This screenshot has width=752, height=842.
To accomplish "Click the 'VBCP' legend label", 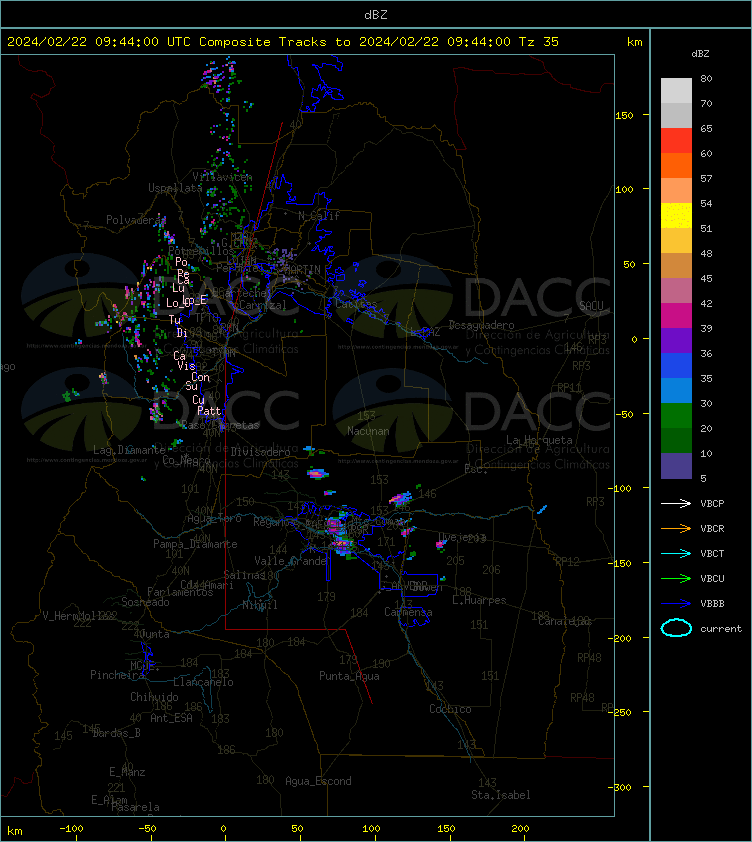I will point(712,503).
